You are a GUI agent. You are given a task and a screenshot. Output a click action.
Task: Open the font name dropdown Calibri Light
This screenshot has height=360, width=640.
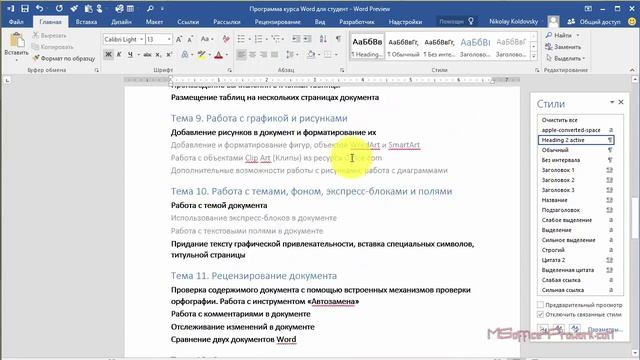[x=142, y=39]
